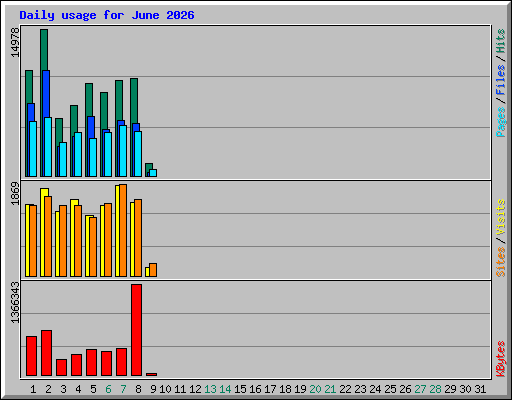
Task: Click day 22 on the x-axis
Action: [x=345, y=389]
